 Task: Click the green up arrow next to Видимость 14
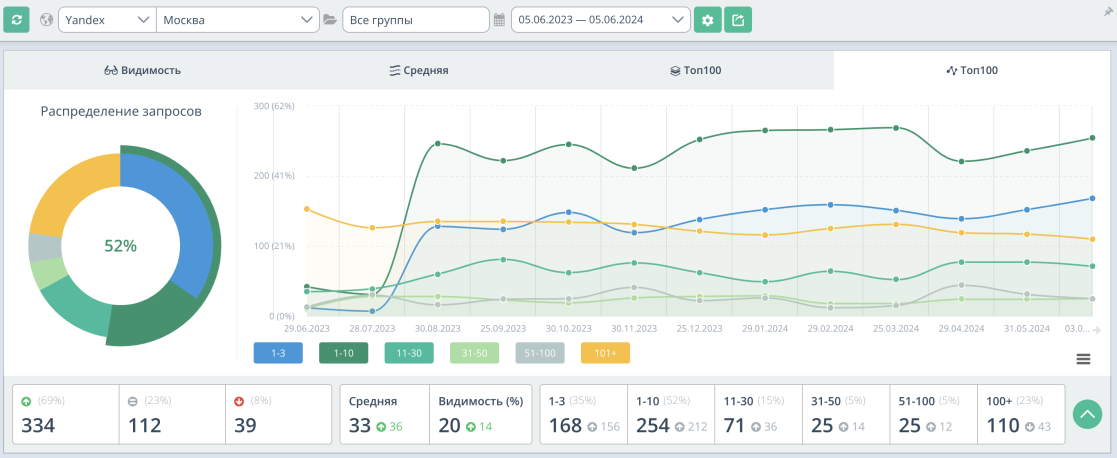[471, 427]
